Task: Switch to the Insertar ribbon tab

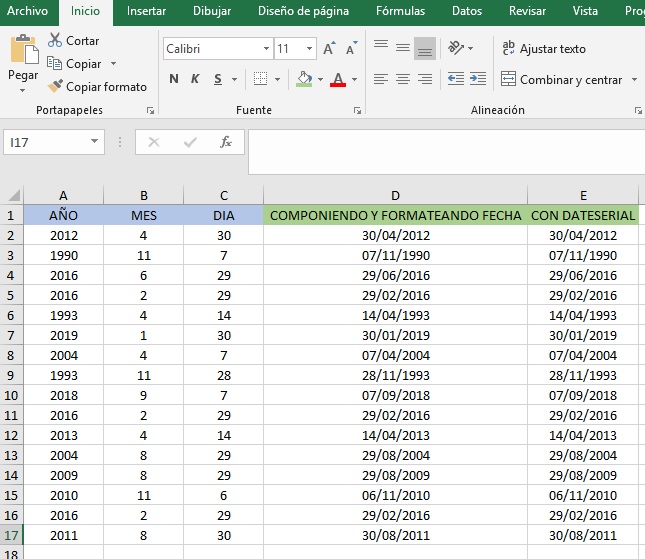Action: click(147, 12)
